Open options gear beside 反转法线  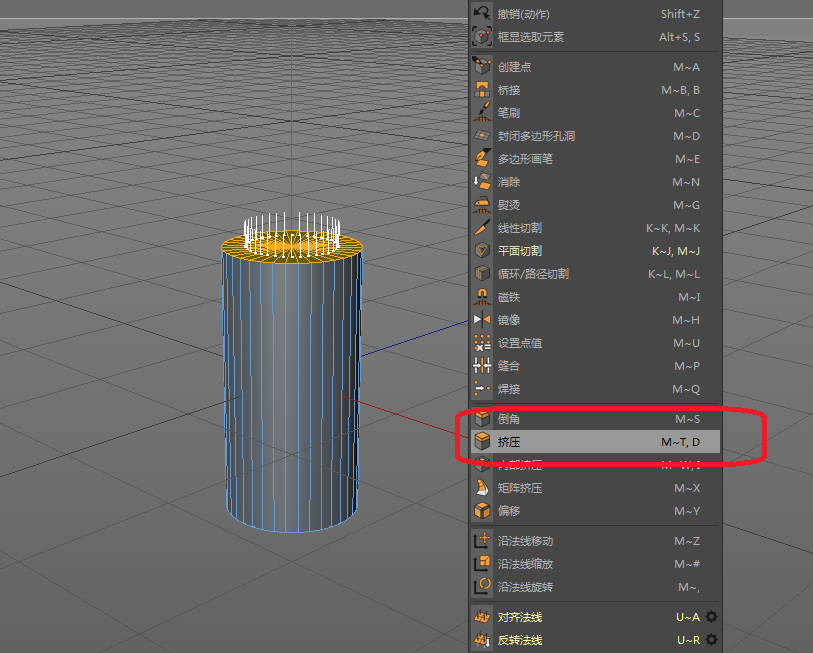tap(712, 640)
